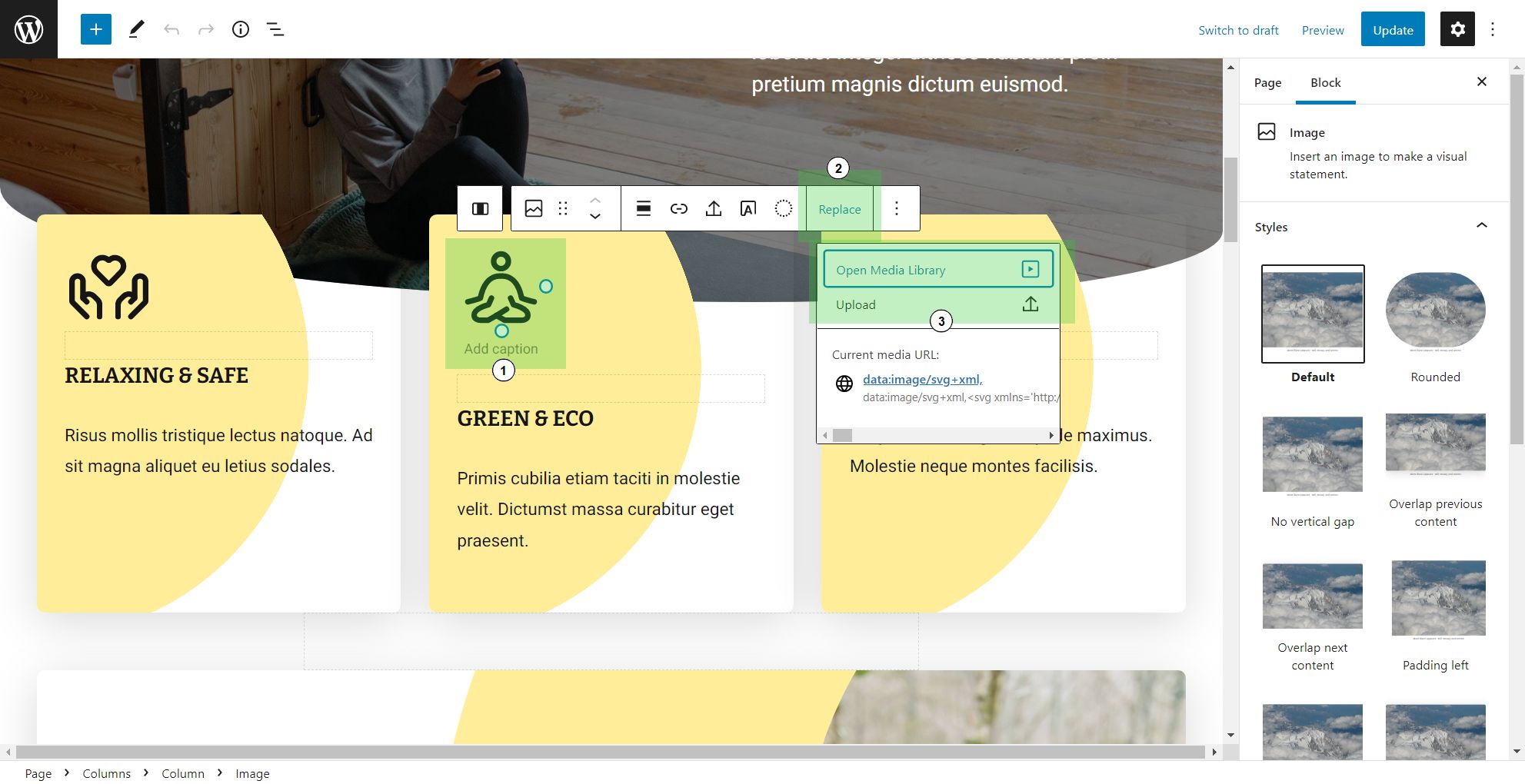Collapse the Styles panel section
The image size is (1525, 784).
point(1481,226)
